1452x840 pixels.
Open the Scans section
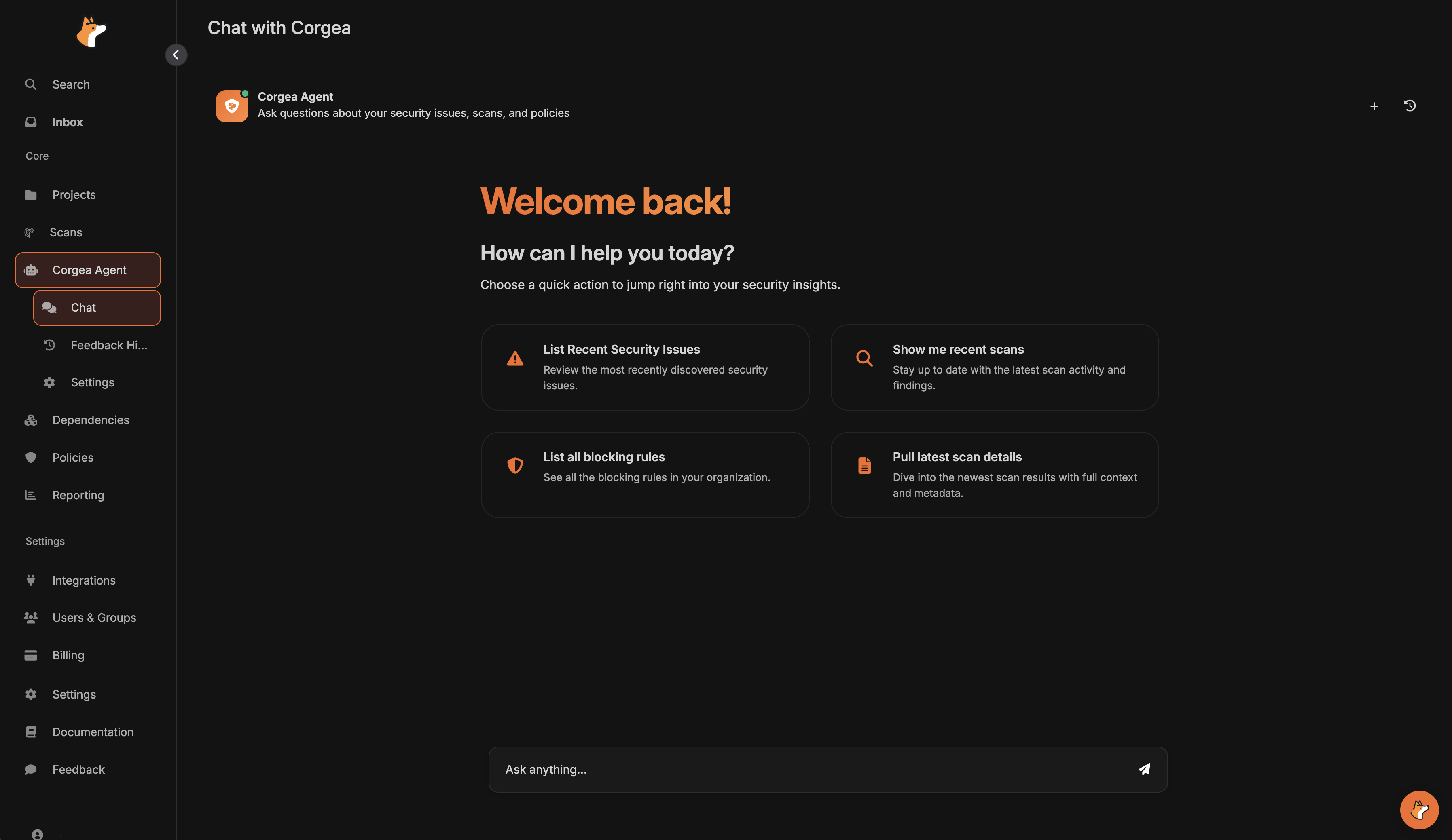coord(65,232)
